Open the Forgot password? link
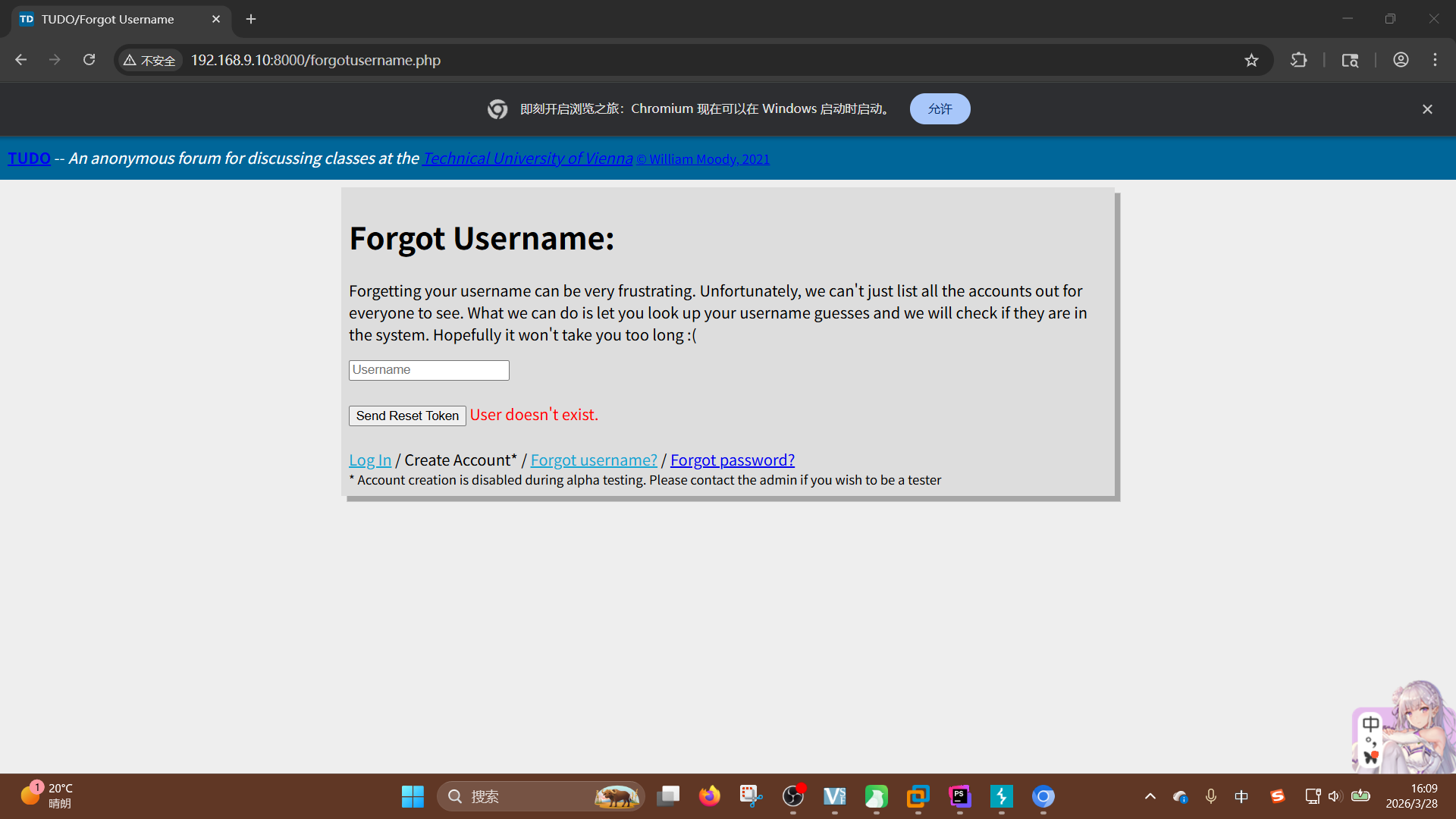Viewport: 1456px width, 819px height. [x=732, y=460]
